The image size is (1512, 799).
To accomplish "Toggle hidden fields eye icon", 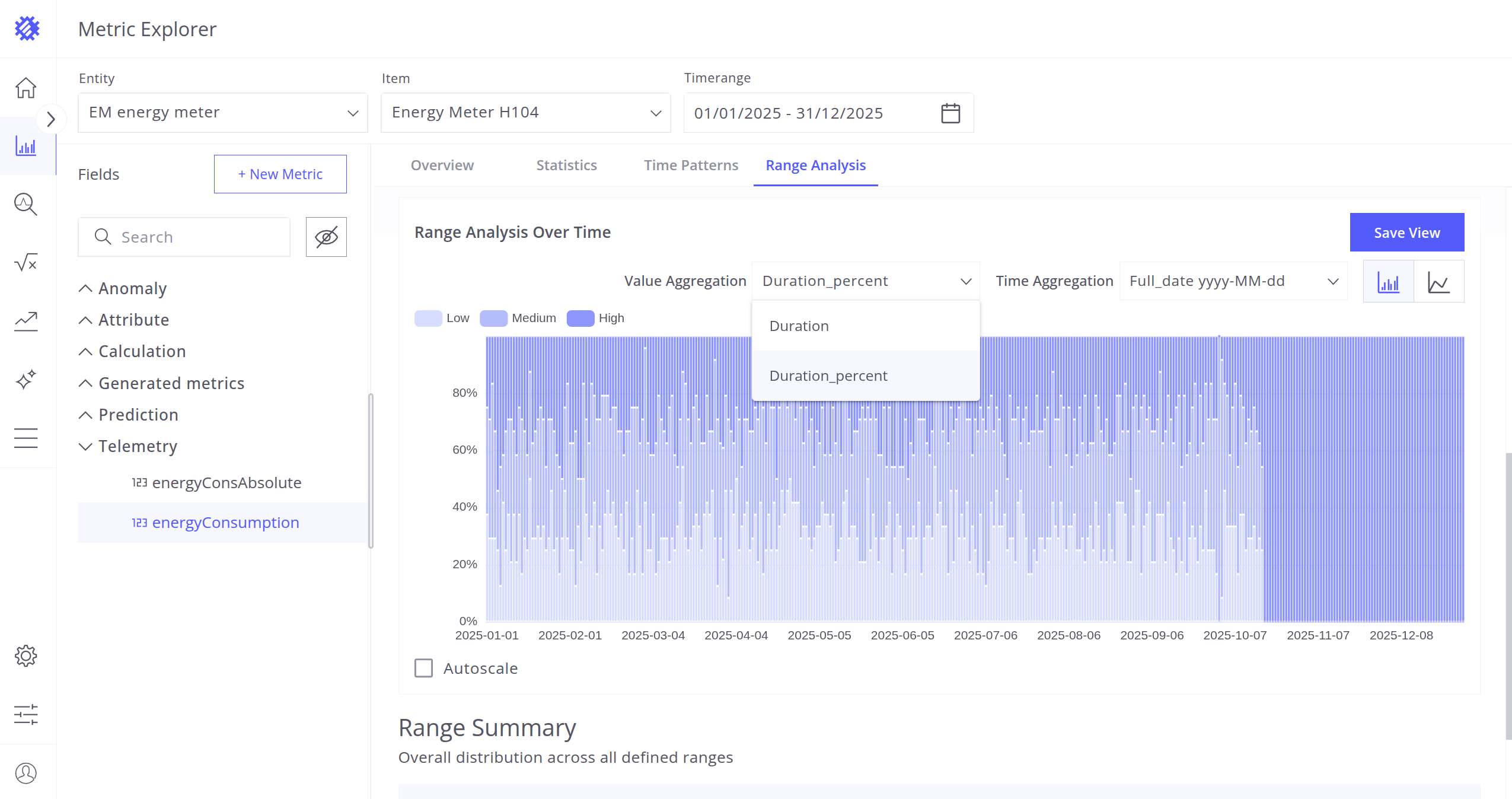I will click(326, 237).
